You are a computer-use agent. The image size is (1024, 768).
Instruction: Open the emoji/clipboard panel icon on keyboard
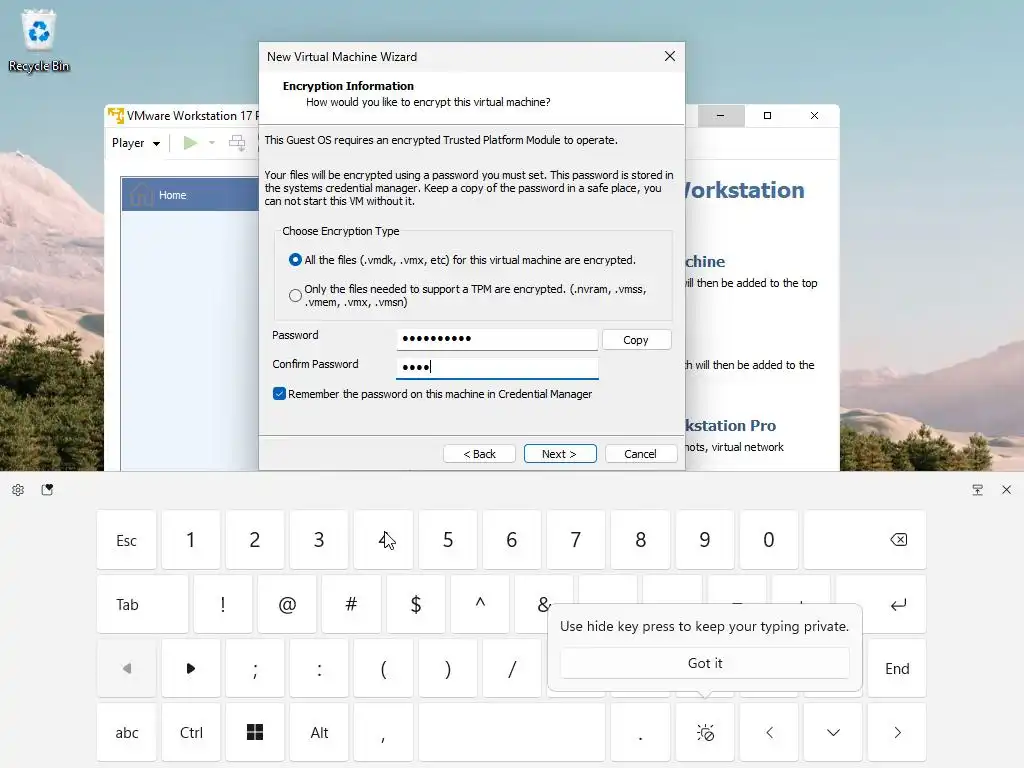click(47, 490)
